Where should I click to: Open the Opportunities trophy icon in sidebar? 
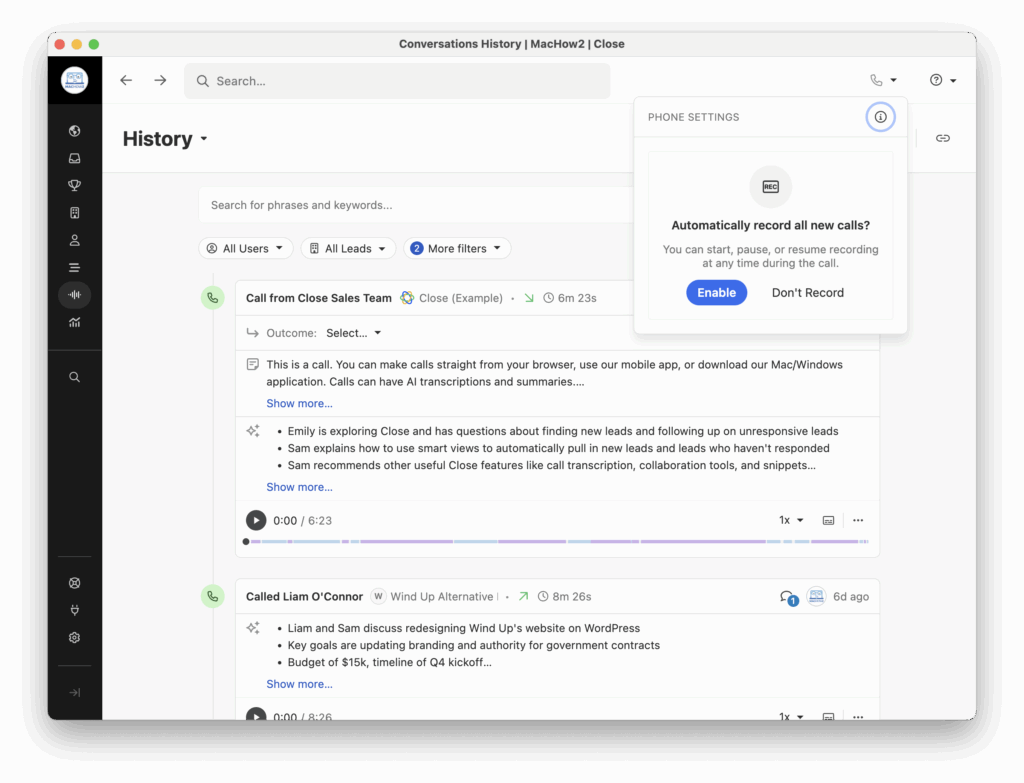coord(75,185)
